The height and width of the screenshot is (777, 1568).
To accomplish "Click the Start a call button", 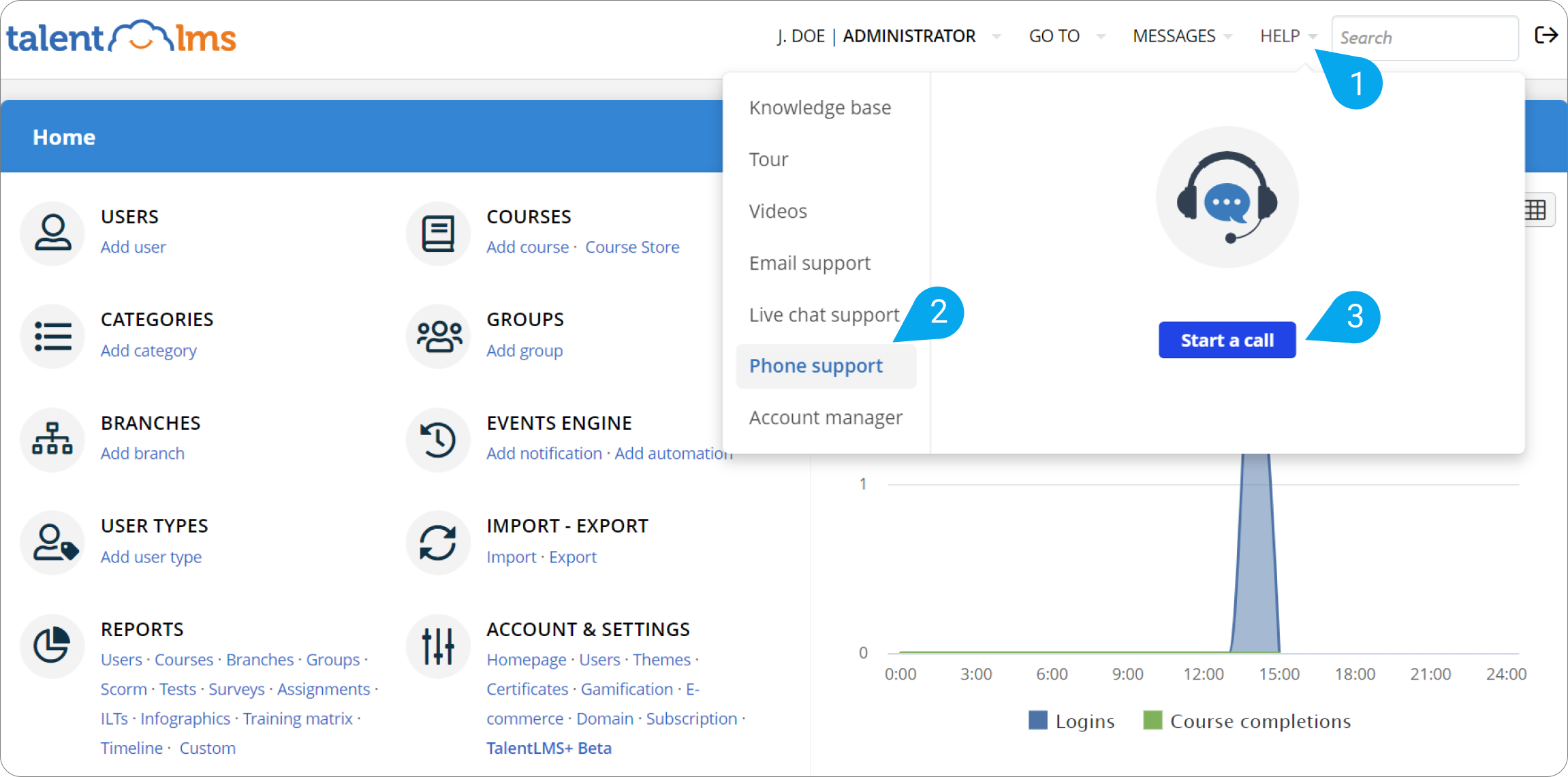I will coord(1227,340).
